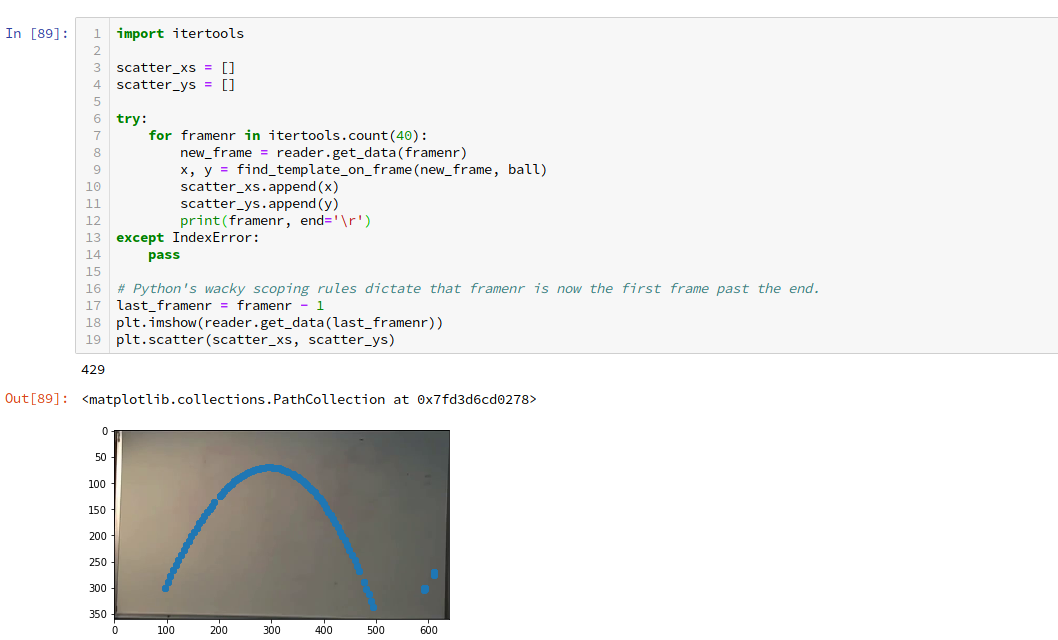Image resolution: width=1058 pixels, height=640 pixels.
Task: Place cursor on the import itertools line
Action: point(180,33)
